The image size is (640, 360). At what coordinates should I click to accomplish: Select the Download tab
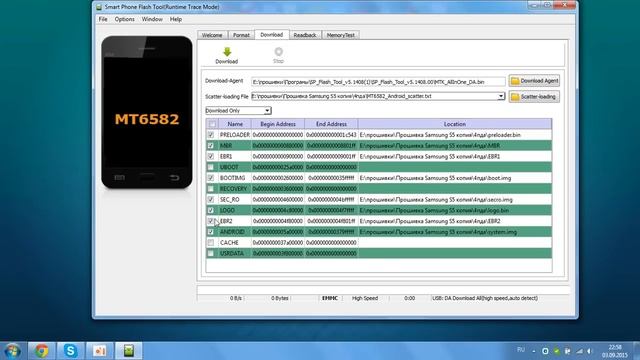pos(272,35)
